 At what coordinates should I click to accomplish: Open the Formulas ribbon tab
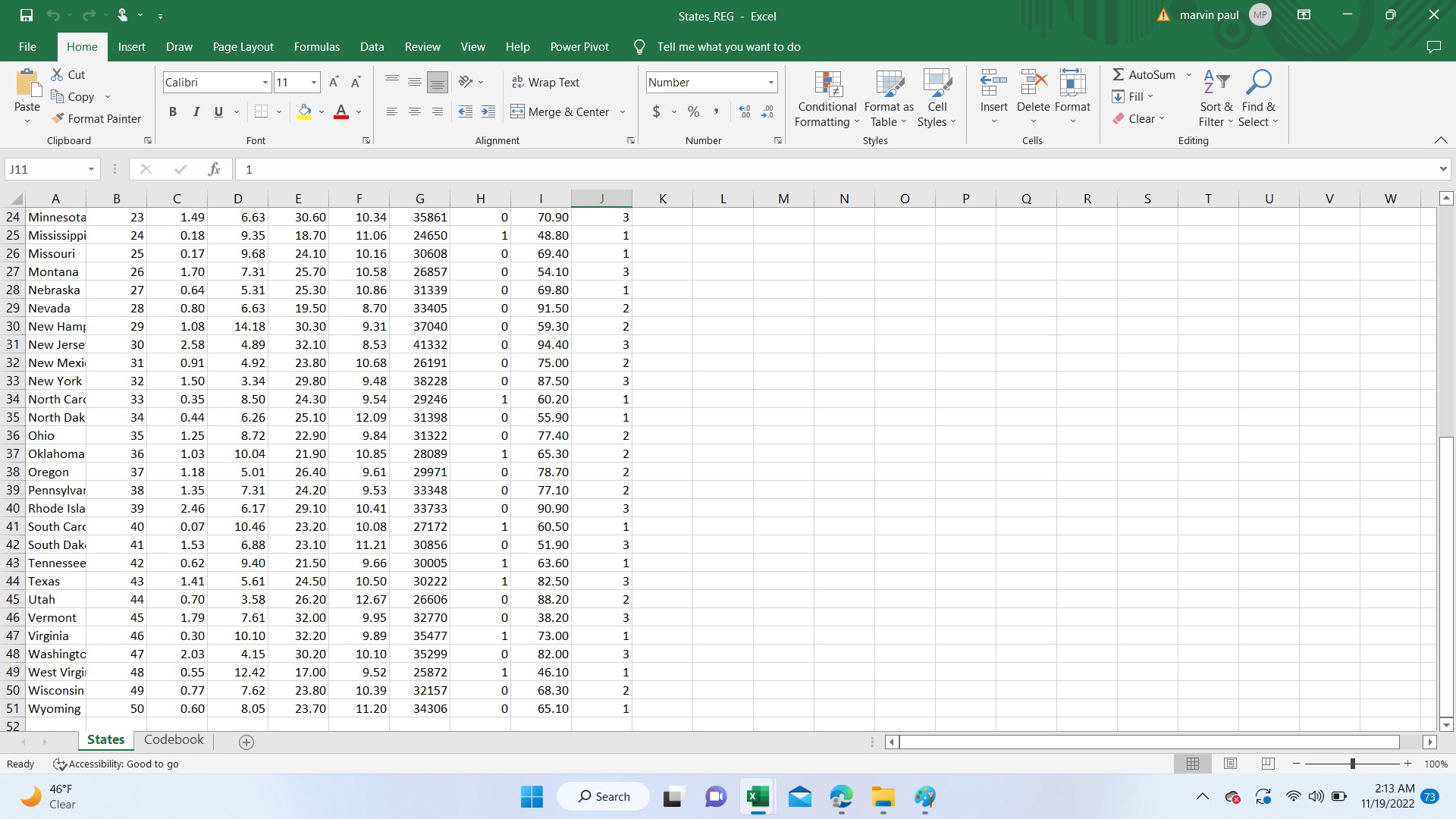[x=316, y=46]
